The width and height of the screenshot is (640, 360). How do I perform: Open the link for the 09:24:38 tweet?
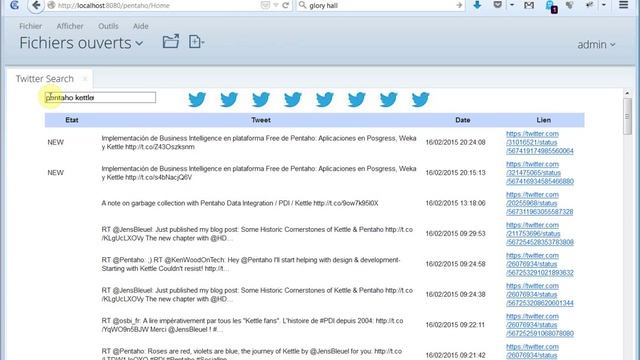coord(540,294)
